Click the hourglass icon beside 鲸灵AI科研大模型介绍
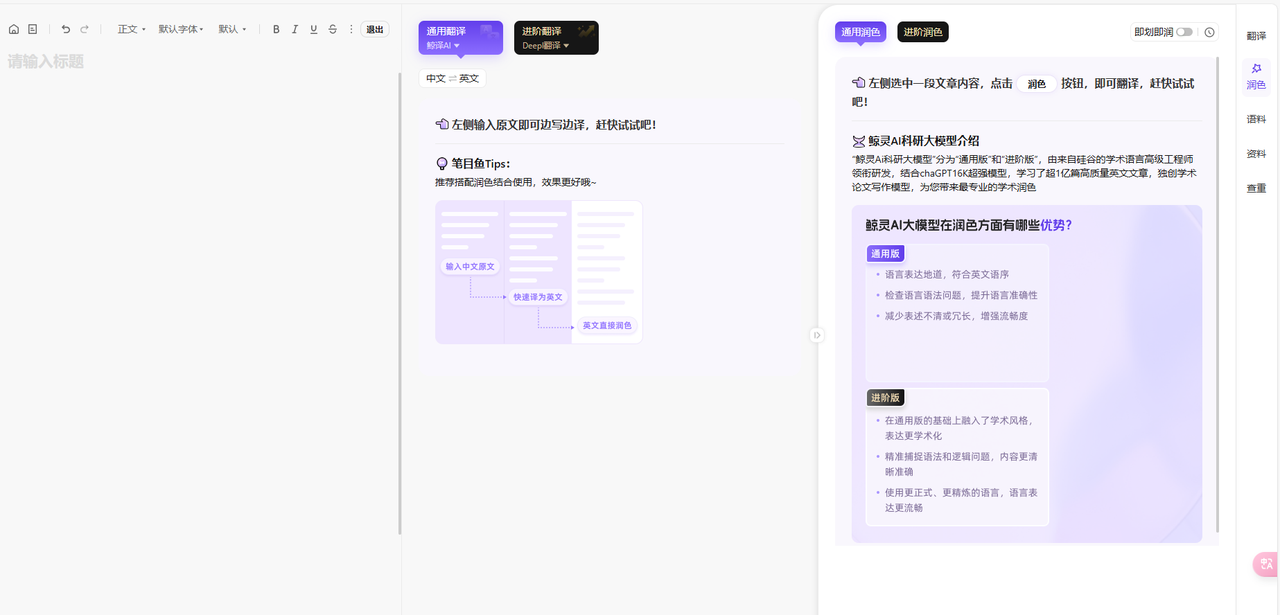The width and height of the screenshot is (1280, 615). coord(858,141)
